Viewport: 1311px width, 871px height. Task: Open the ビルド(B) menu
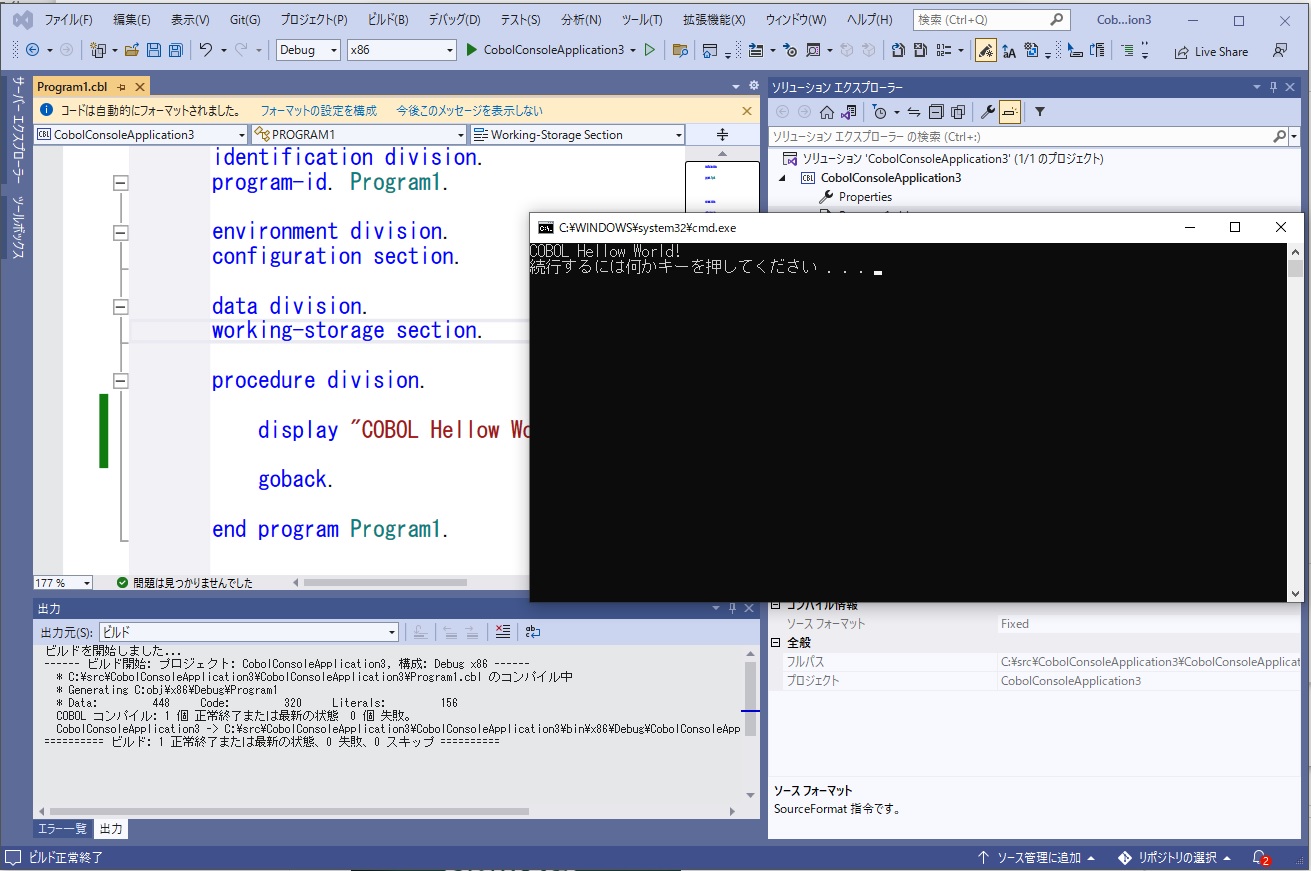coord(387,20)
